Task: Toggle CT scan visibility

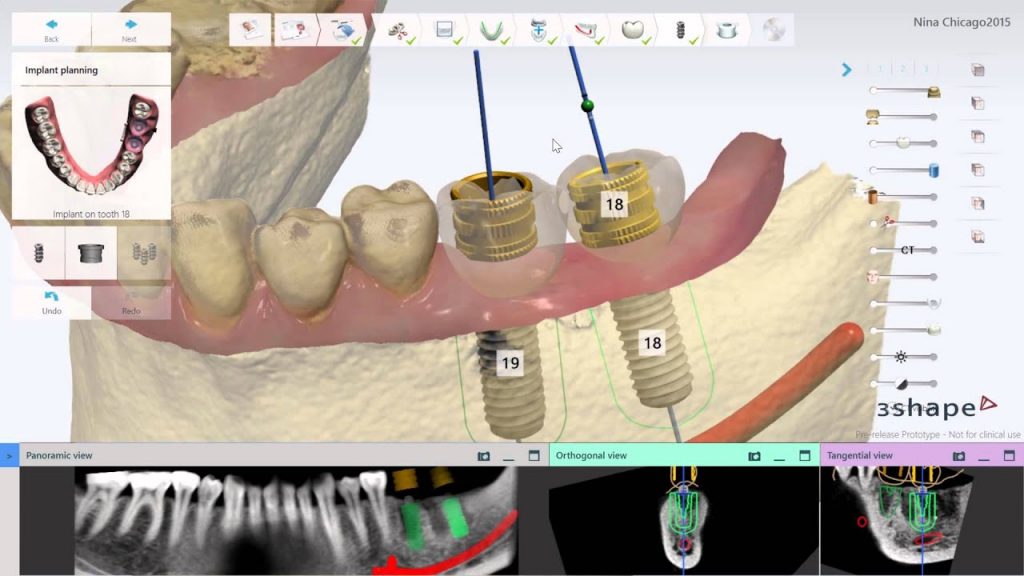Action: tap(908, 250)
